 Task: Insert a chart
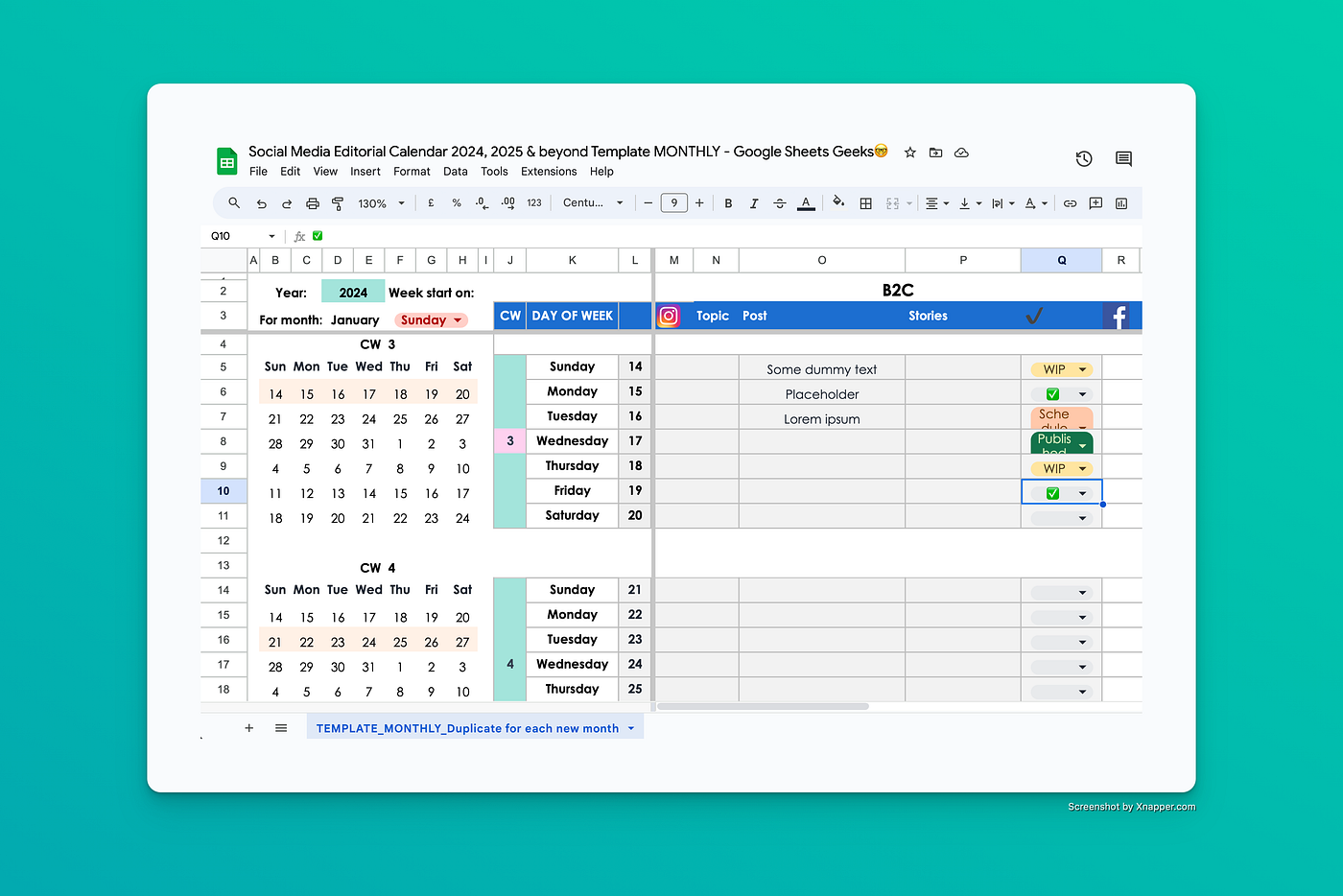click(x=1120, y=202)
